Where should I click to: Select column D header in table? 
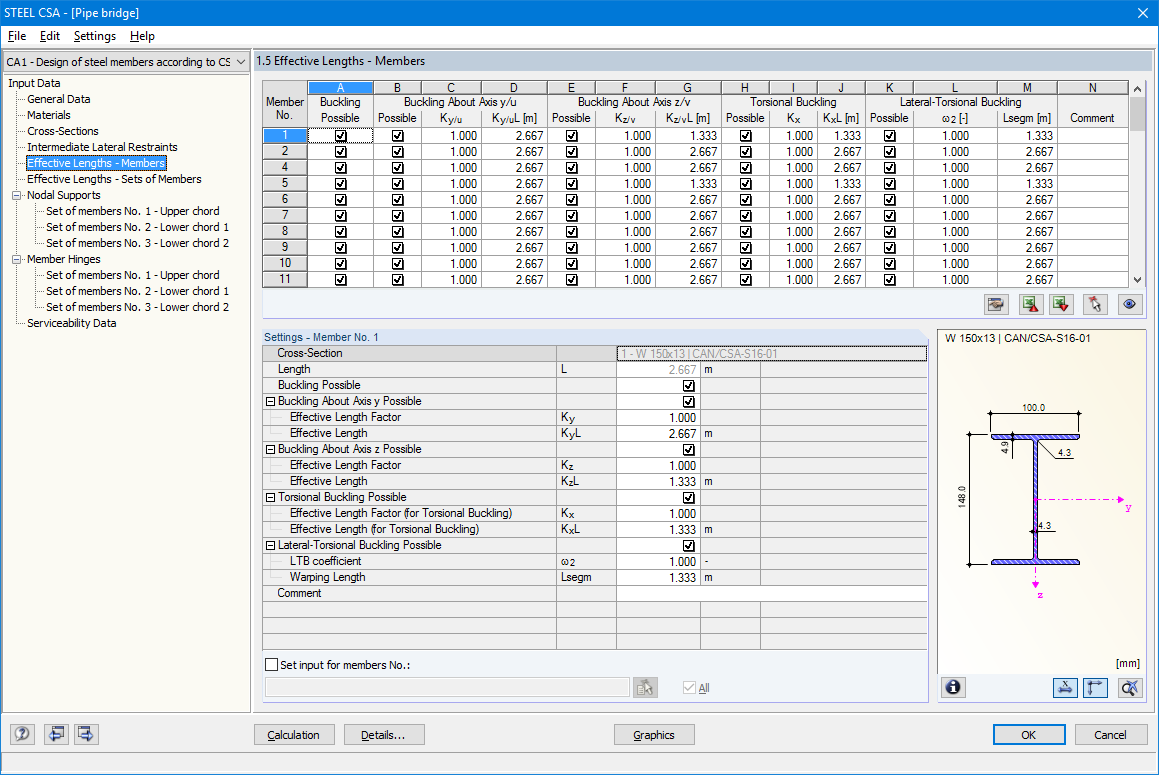514,88
